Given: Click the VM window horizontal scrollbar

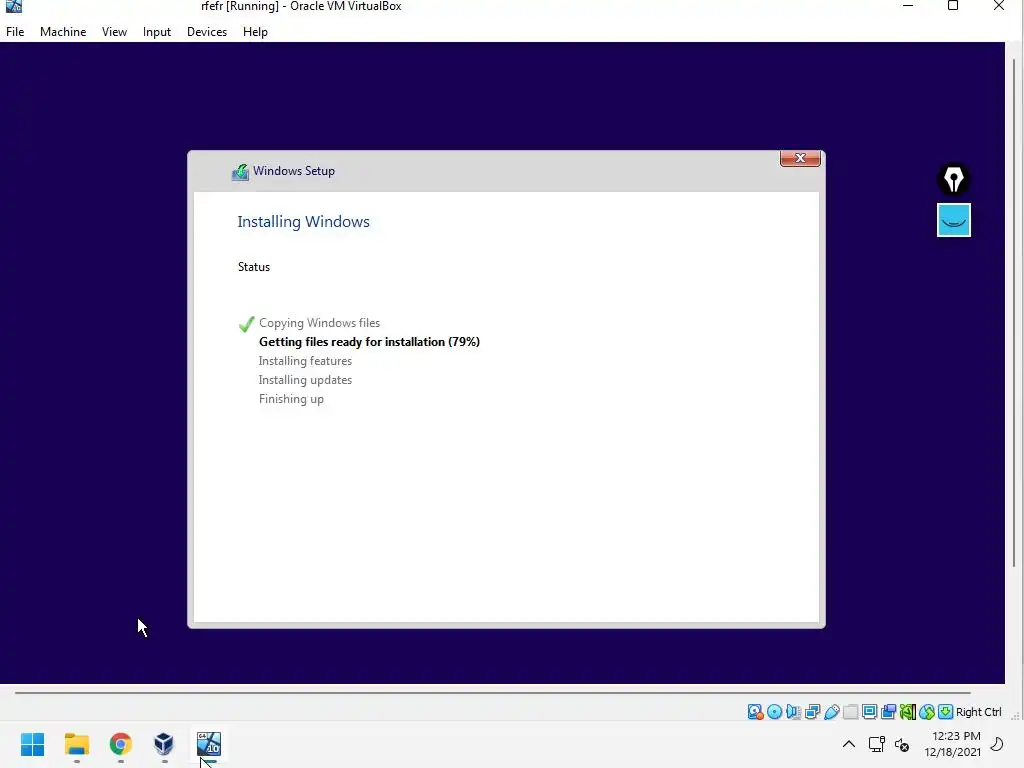Looking at the screenshot, I should point(492,692).
